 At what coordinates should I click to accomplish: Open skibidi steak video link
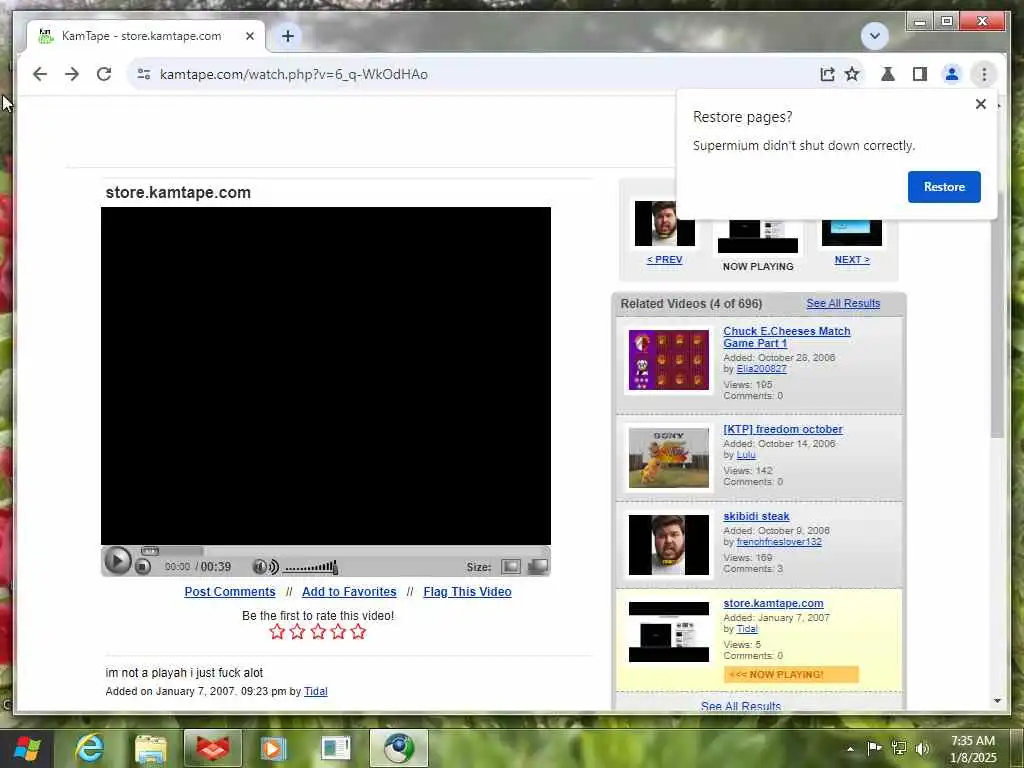(756, 516)
